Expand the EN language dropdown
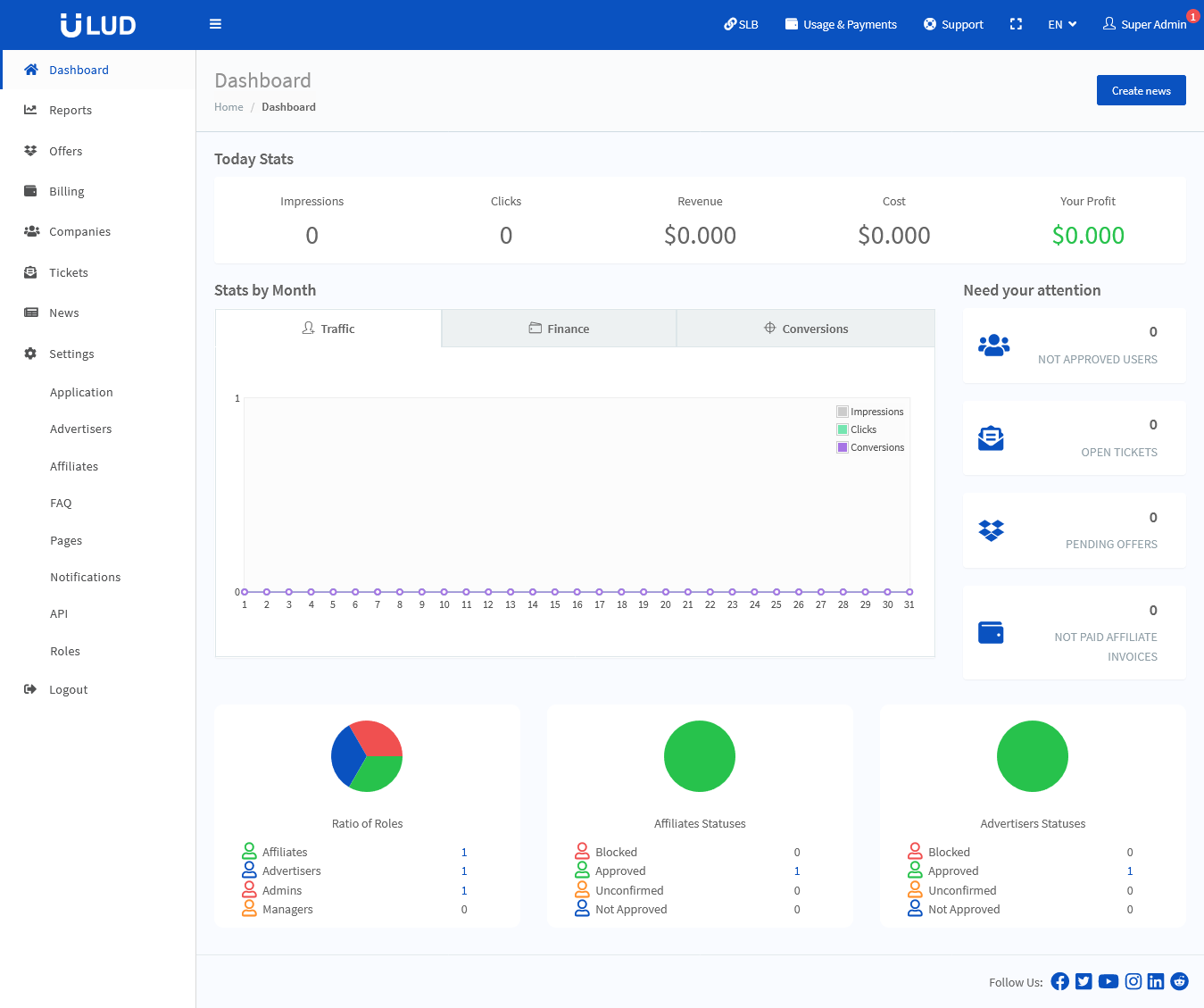The image size is (1204, 1008). pos(1061,25)
